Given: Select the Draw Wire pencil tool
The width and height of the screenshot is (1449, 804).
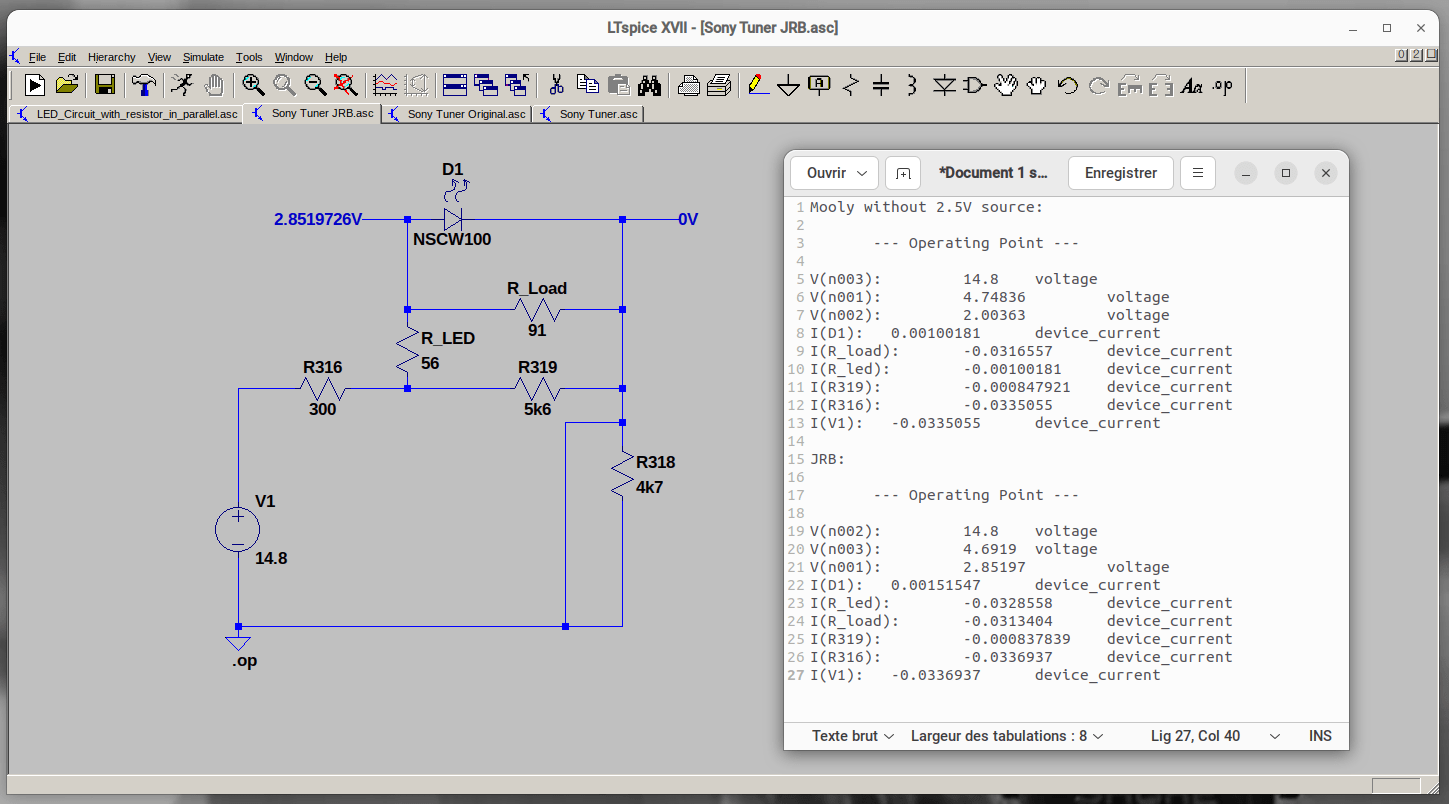Looking at the screenshot, I should click(758, 85).
